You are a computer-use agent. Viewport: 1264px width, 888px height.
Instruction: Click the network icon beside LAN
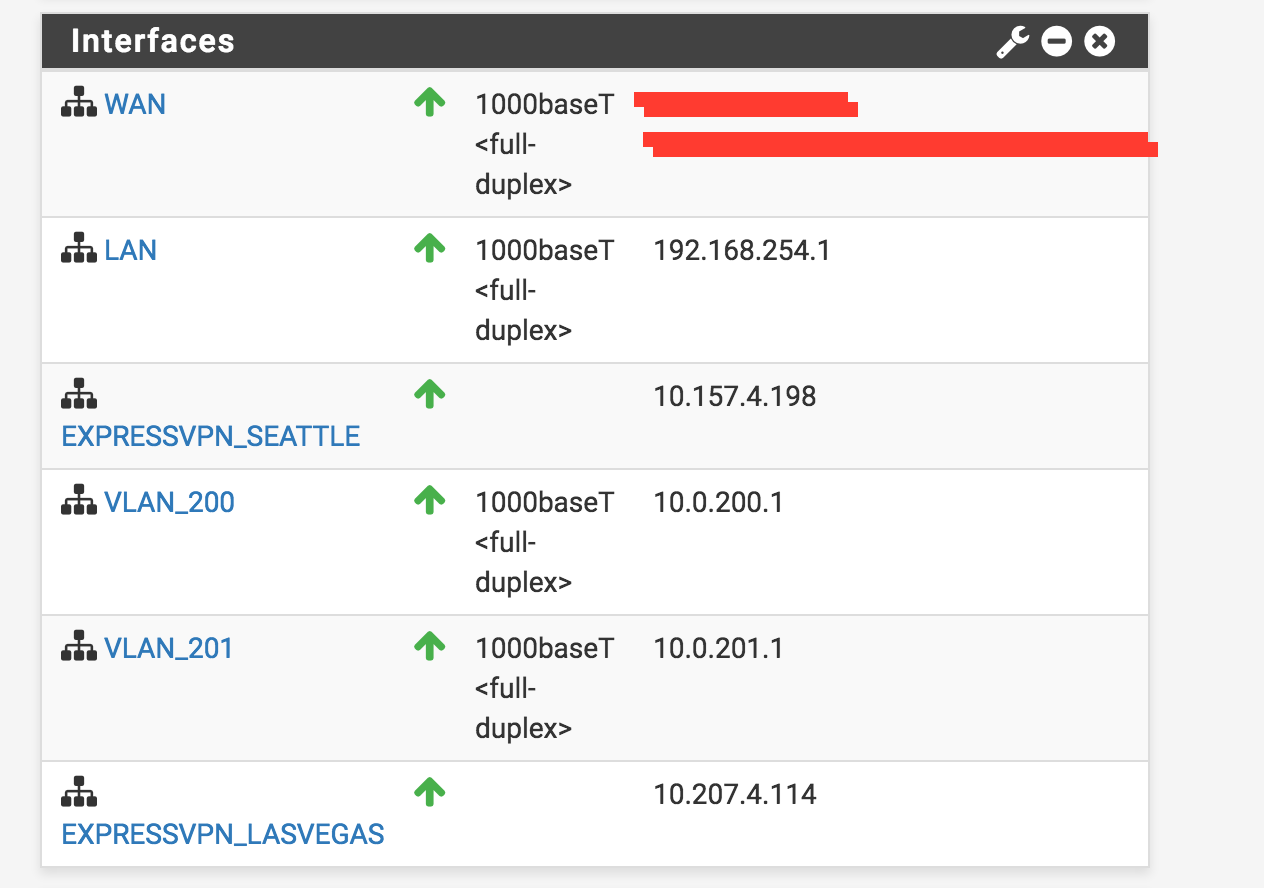pyautogui.click(x=79, y=249)
